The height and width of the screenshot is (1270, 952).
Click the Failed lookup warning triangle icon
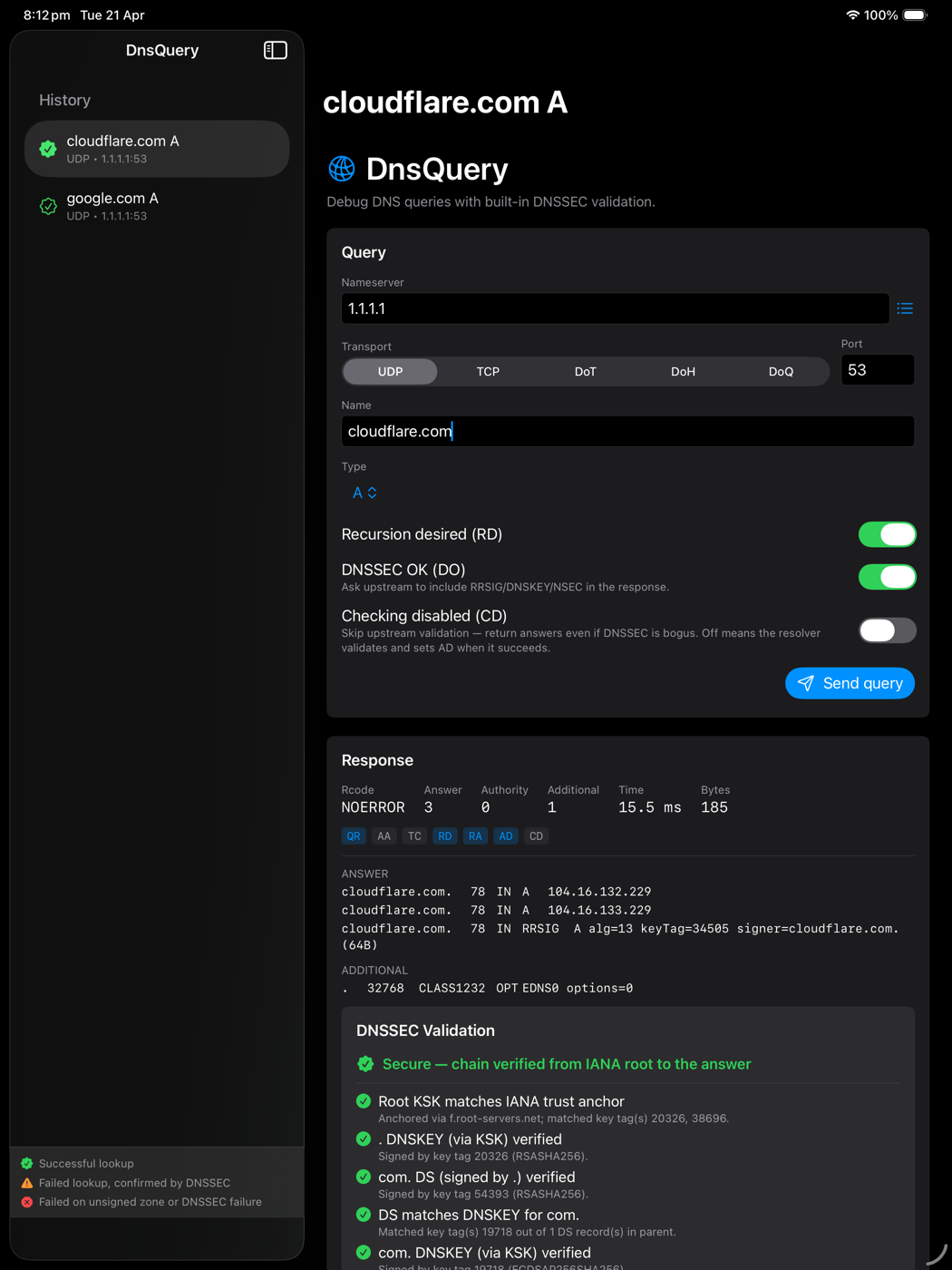pyautogui.click(x=27, y=1183)
